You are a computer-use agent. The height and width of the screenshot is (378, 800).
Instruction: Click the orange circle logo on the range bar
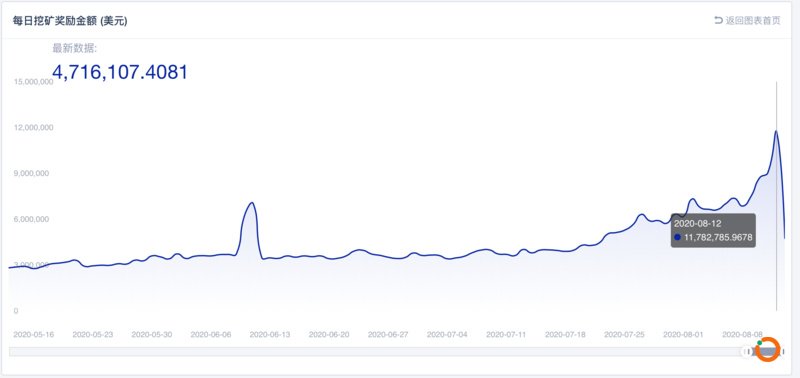768,350
